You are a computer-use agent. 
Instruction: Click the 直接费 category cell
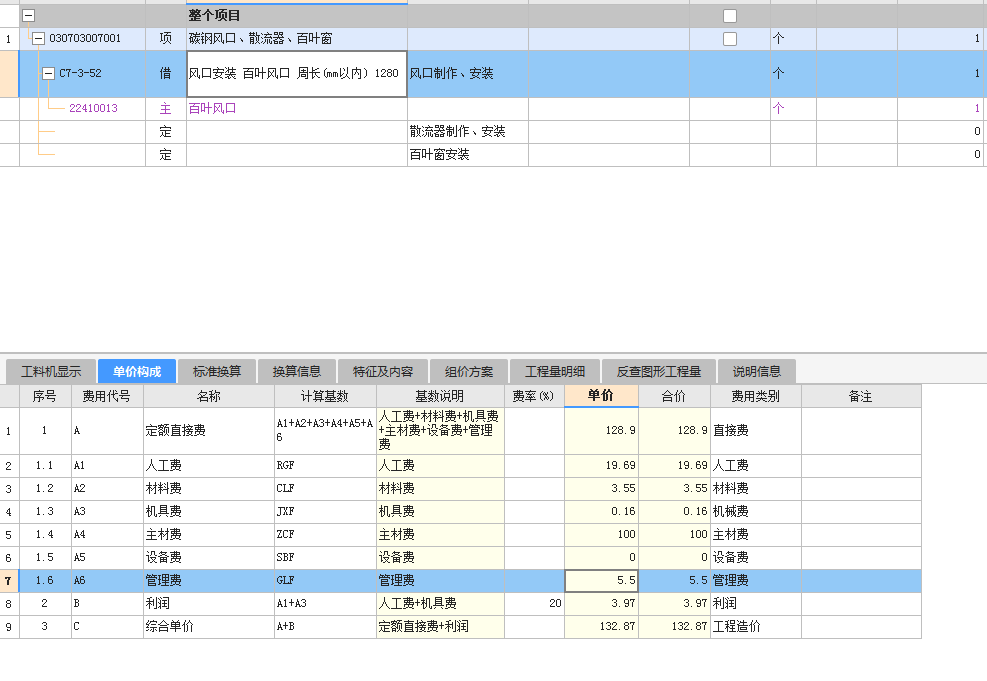[x=755, y=431]
